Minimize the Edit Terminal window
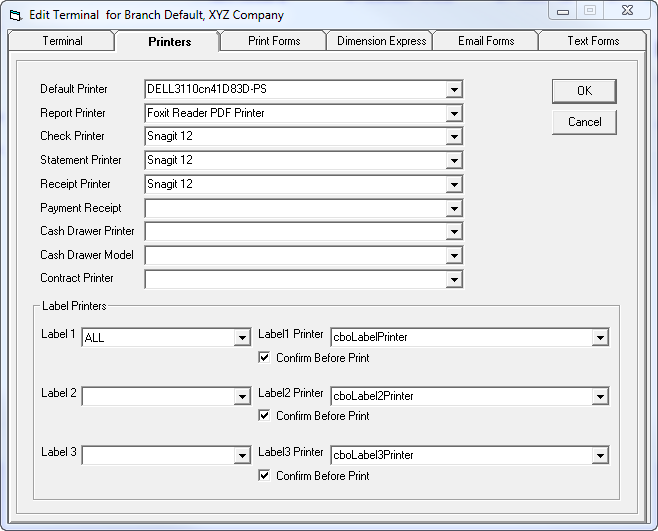658x531 pixels. [563, 11]
